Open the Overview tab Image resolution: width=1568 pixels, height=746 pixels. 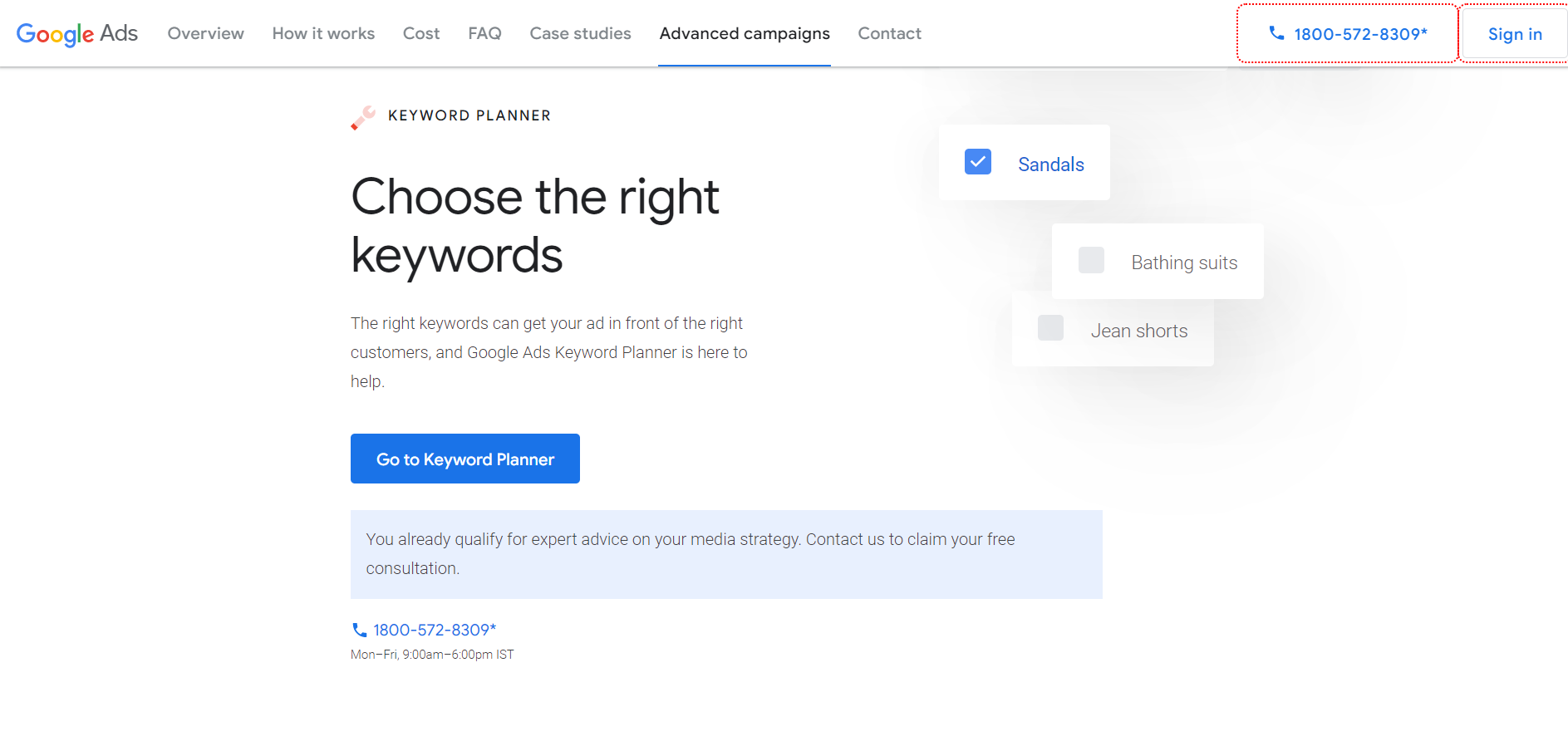206,33
